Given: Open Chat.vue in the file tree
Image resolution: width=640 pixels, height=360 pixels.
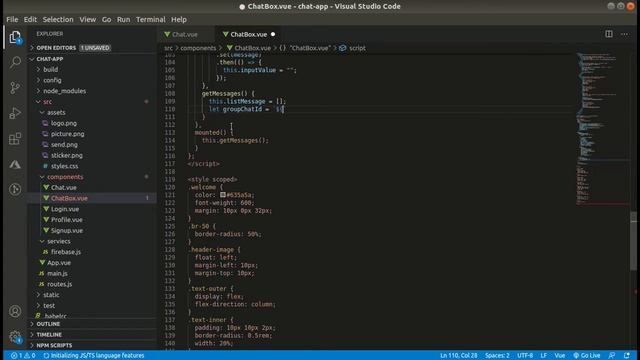Looking at the screenshot, I should click(92, 187).
